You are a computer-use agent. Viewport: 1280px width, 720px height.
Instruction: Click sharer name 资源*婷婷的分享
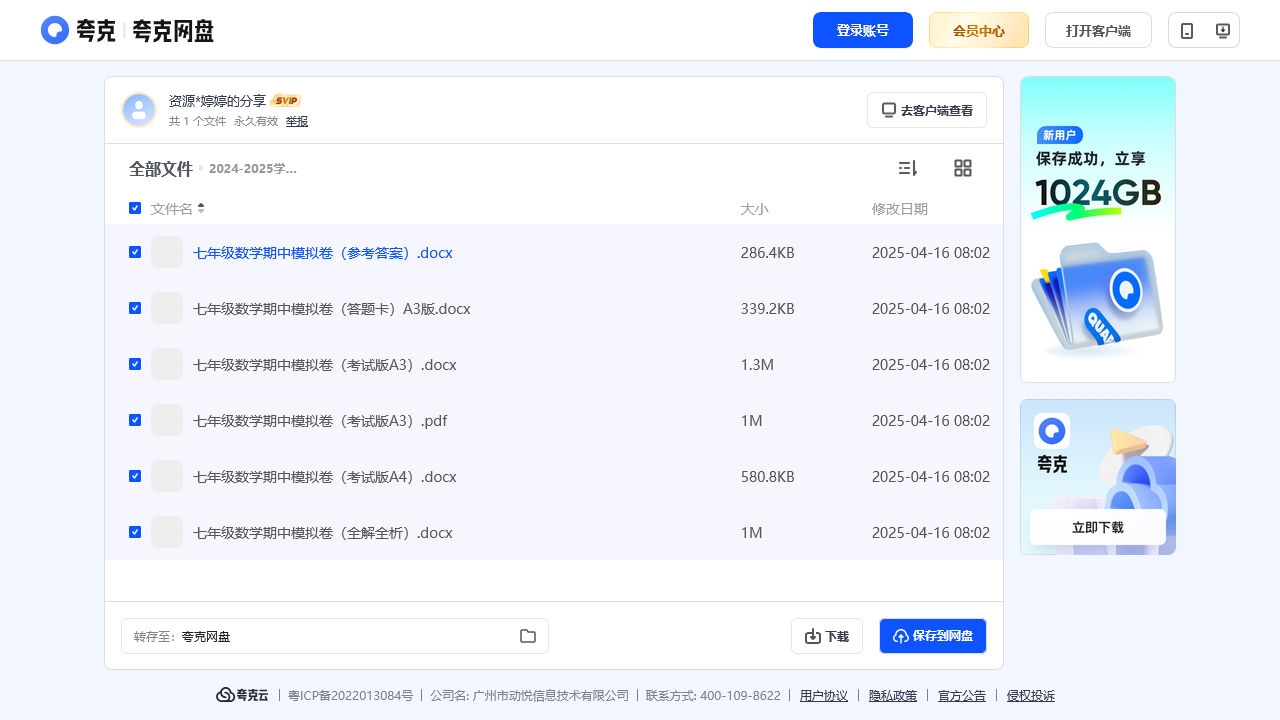(217, 101)
